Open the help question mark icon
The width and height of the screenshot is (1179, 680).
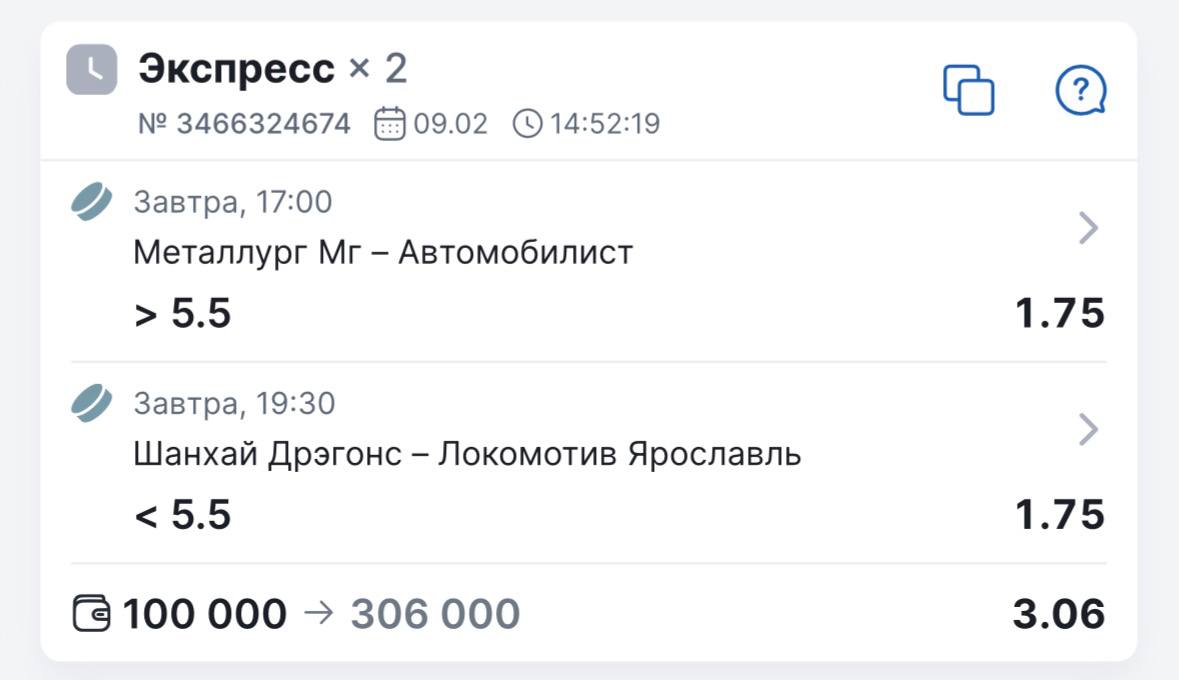point(1081,91)
